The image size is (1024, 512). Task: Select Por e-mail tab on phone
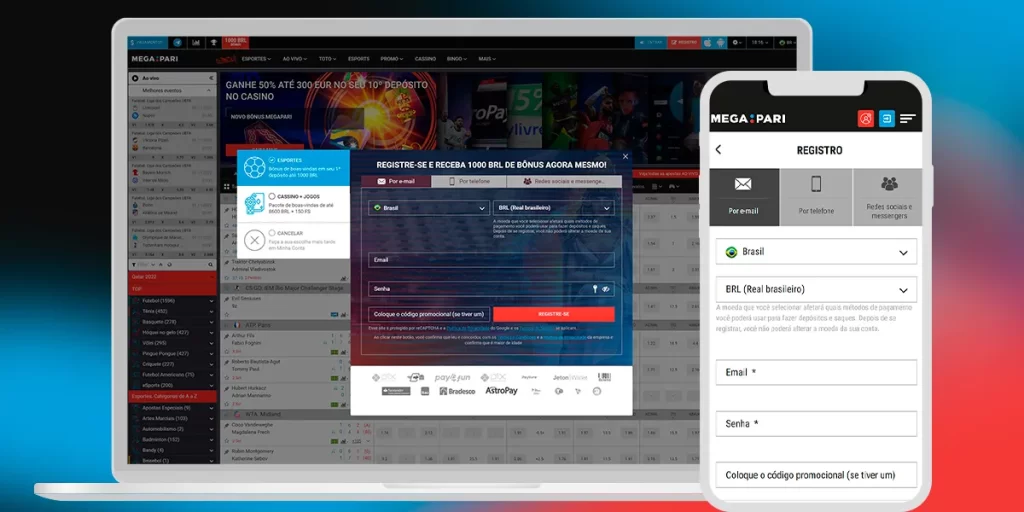click(744, 197)
